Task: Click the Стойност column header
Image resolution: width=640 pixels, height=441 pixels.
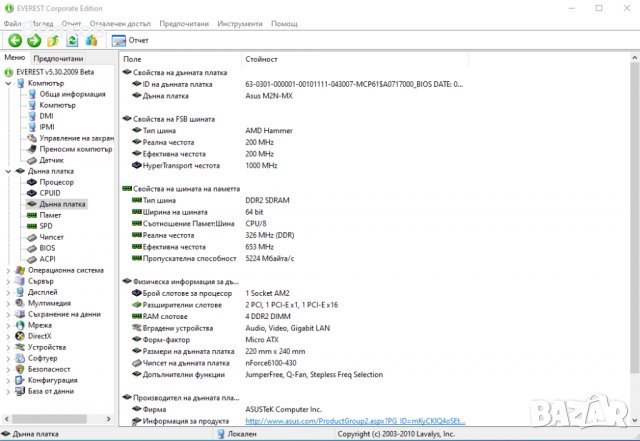Action: pos(261,59)
